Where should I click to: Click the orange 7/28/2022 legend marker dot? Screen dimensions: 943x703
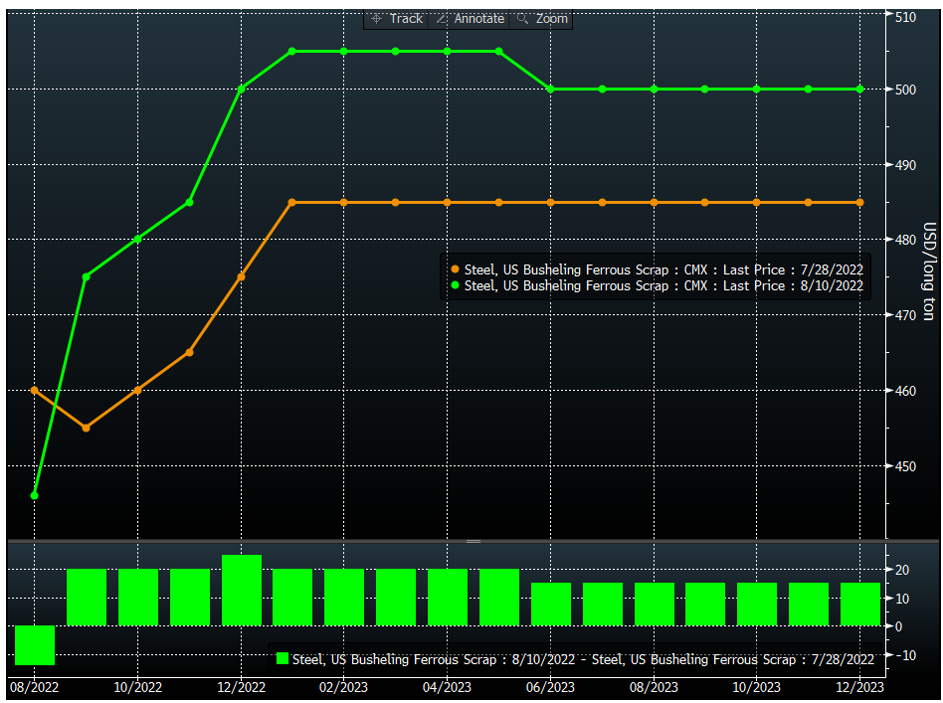coord(456,269)
